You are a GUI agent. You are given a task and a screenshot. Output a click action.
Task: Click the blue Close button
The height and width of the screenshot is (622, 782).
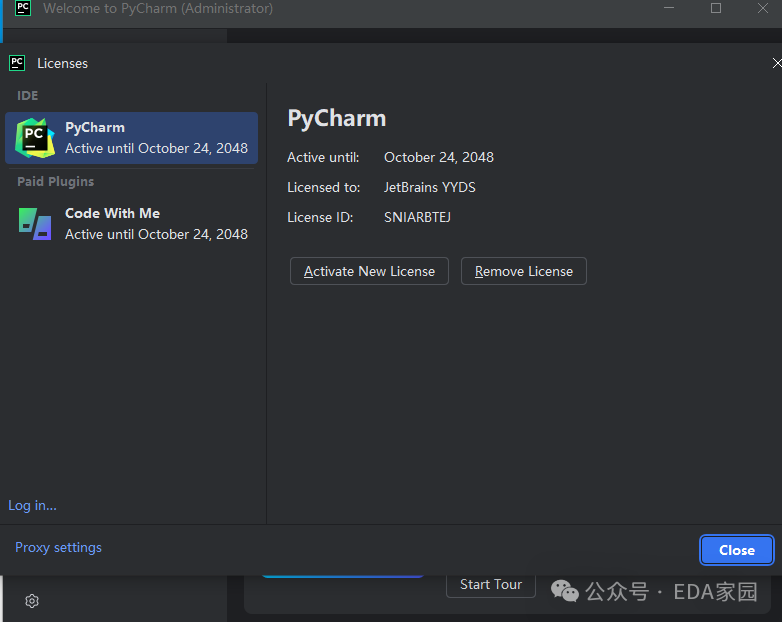pos(737,550)
